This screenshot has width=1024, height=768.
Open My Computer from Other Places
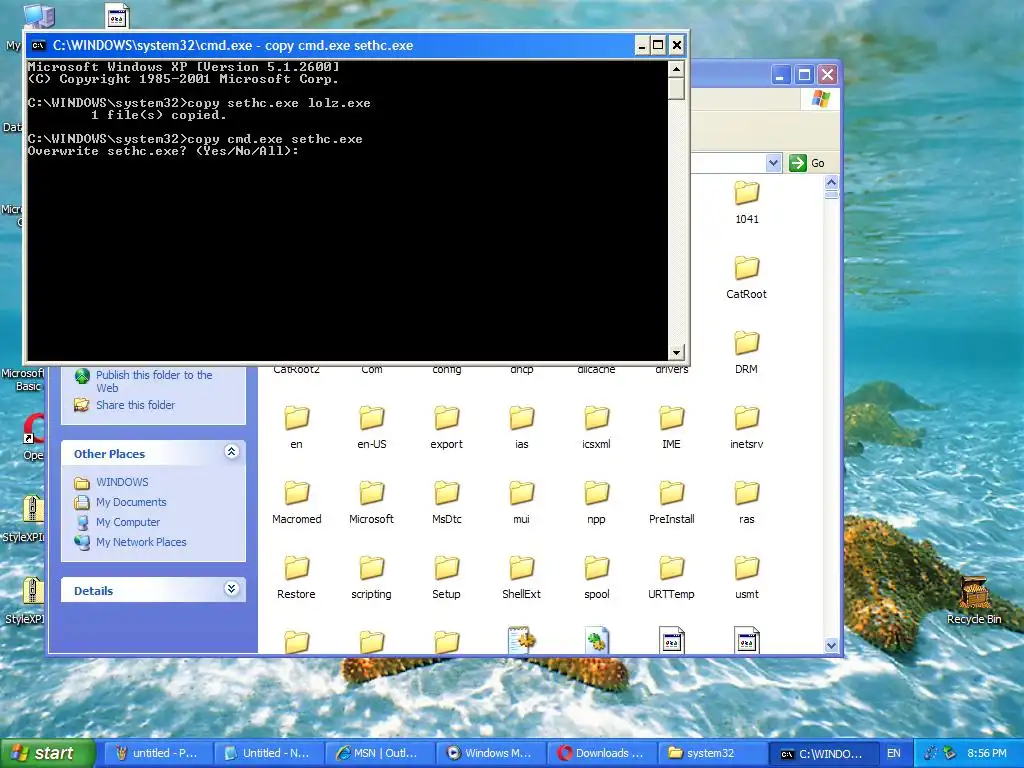tap(128, 522)
